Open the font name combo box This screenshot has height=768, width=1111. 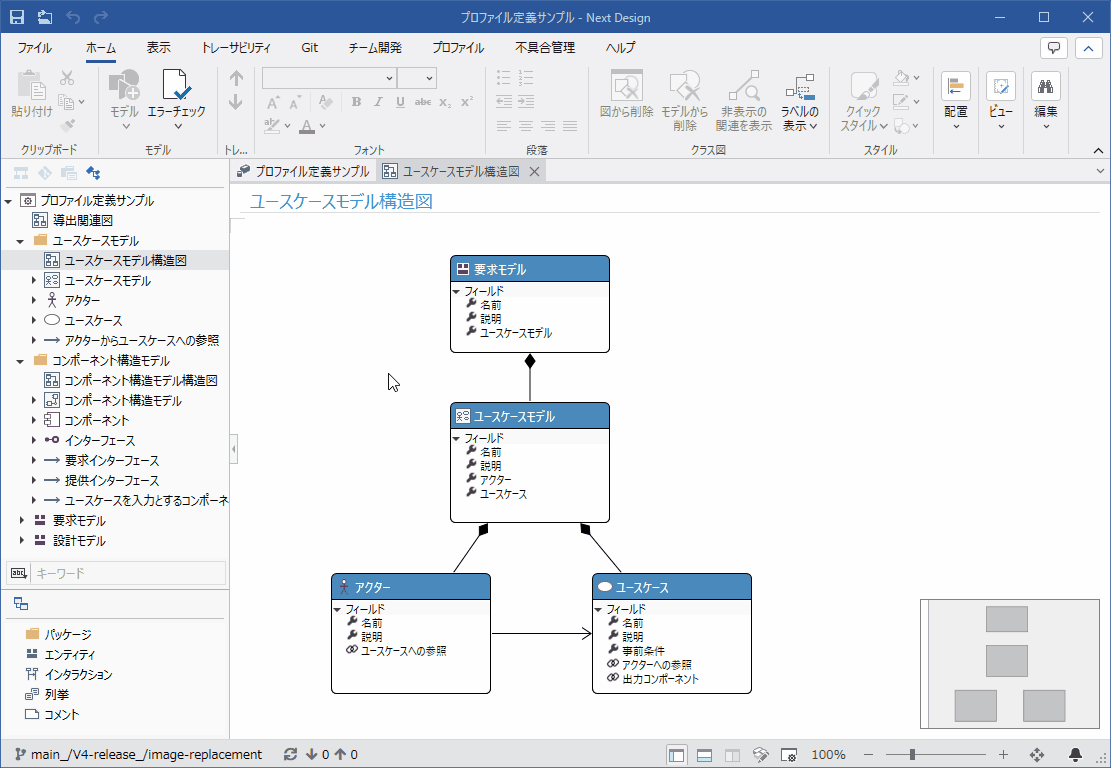(329, 78)
